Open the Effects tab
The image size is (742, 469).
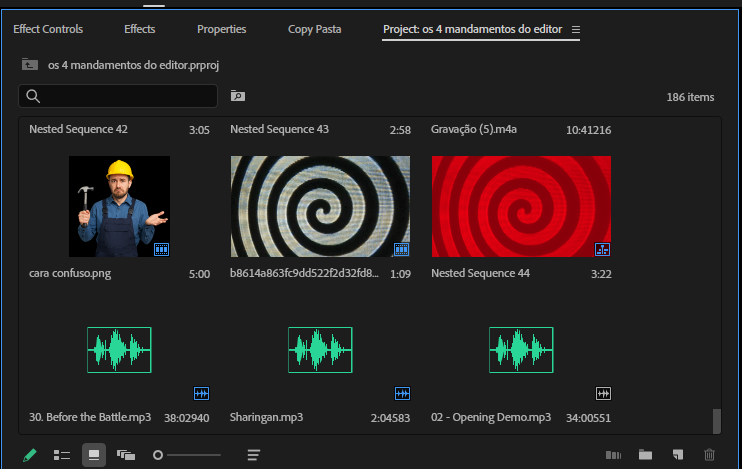pyautogui.click(x=140, y=29)
